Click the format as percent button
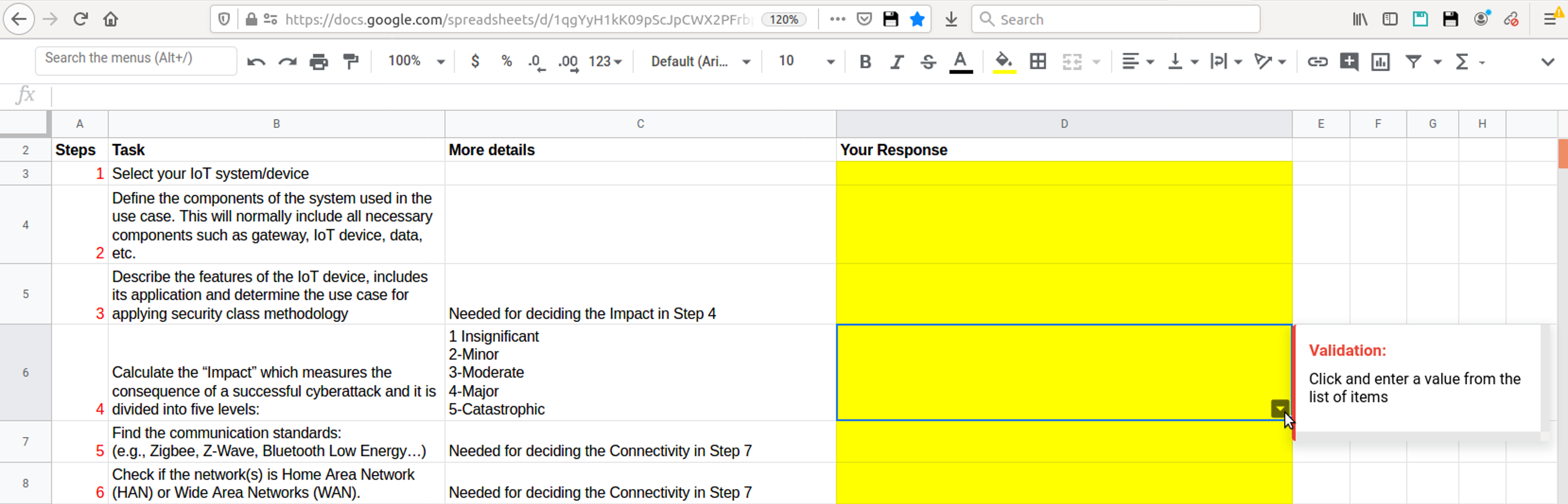This screenshot has width=1568, height=504. (x=506, y=61)
